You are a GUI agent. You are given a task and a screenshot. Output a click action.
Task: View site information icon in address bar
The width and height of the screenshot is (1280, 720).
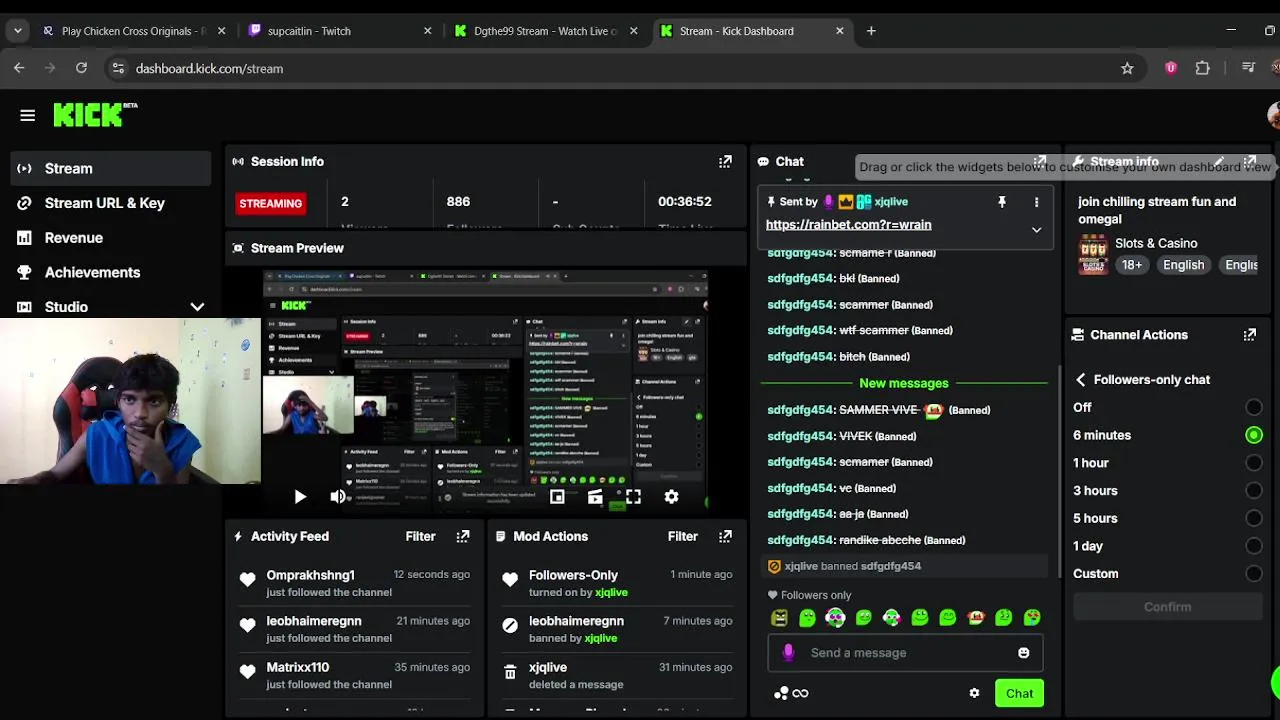click(x=118, y=68)
